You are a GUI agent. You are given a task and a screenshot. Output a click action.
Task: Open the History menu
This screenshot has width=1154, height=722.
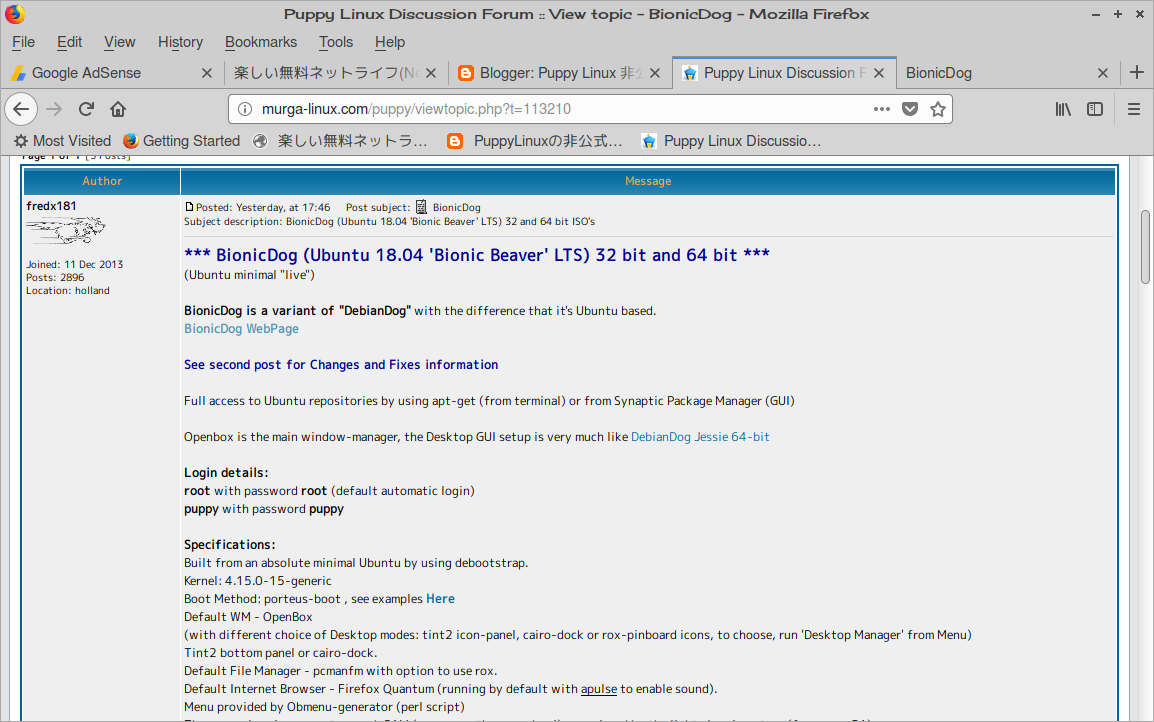click(x=180, y=42)
